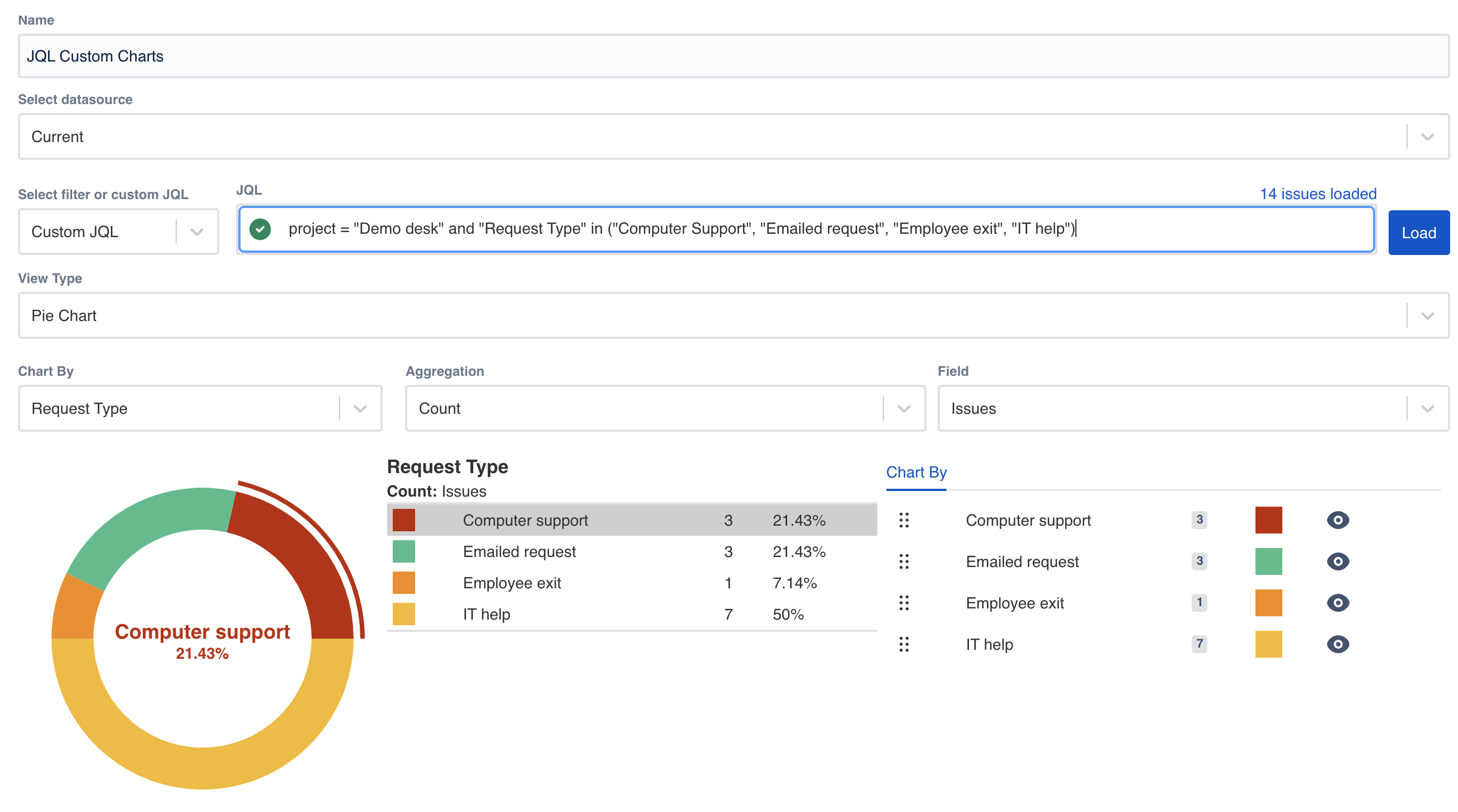This screenshot has height=812, width=1458.
Task: Open the Aggregation dropdown set to Count
Action: click(904, 408)
